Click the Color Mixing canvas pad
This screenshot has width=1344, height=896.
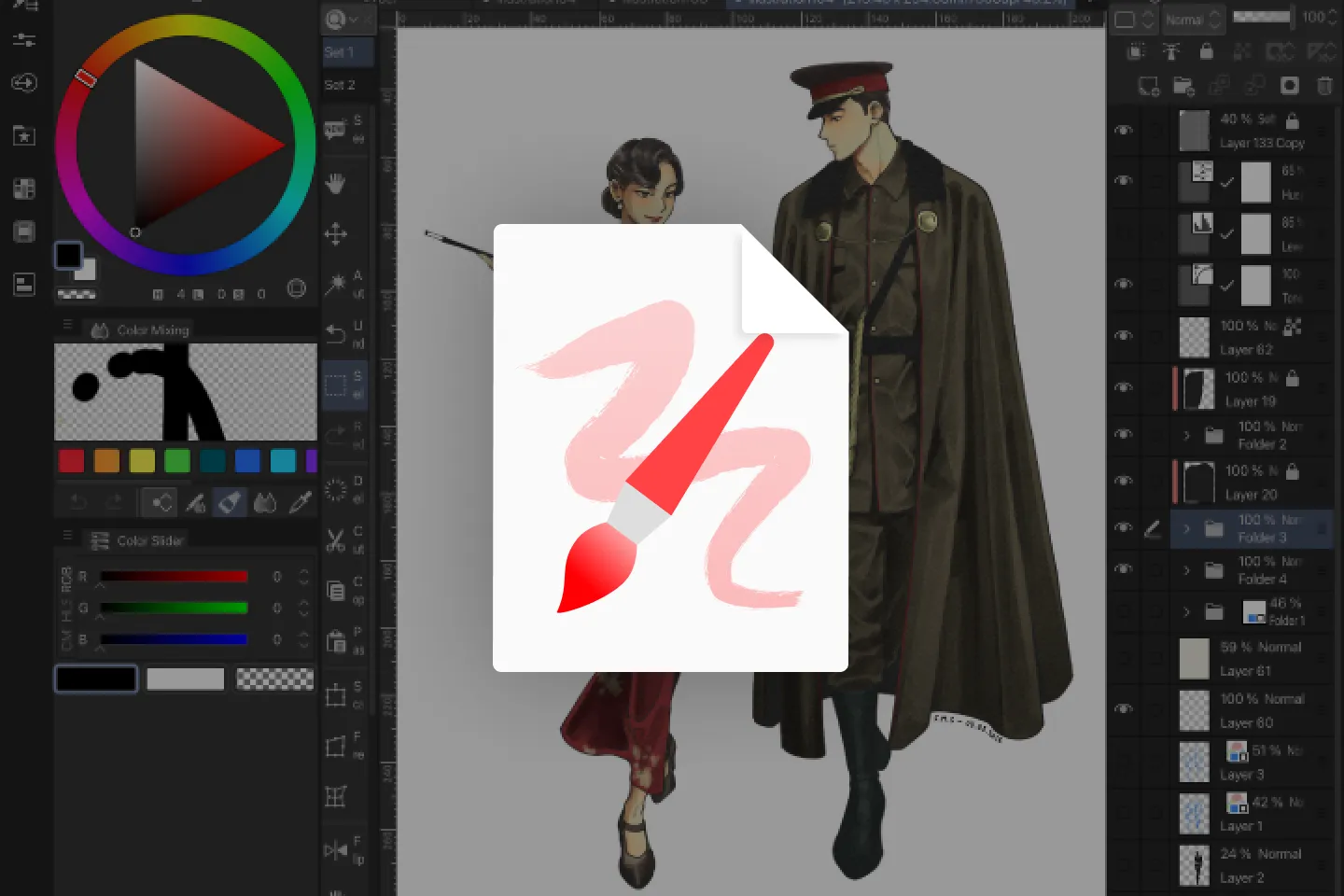tap(186, 391)
